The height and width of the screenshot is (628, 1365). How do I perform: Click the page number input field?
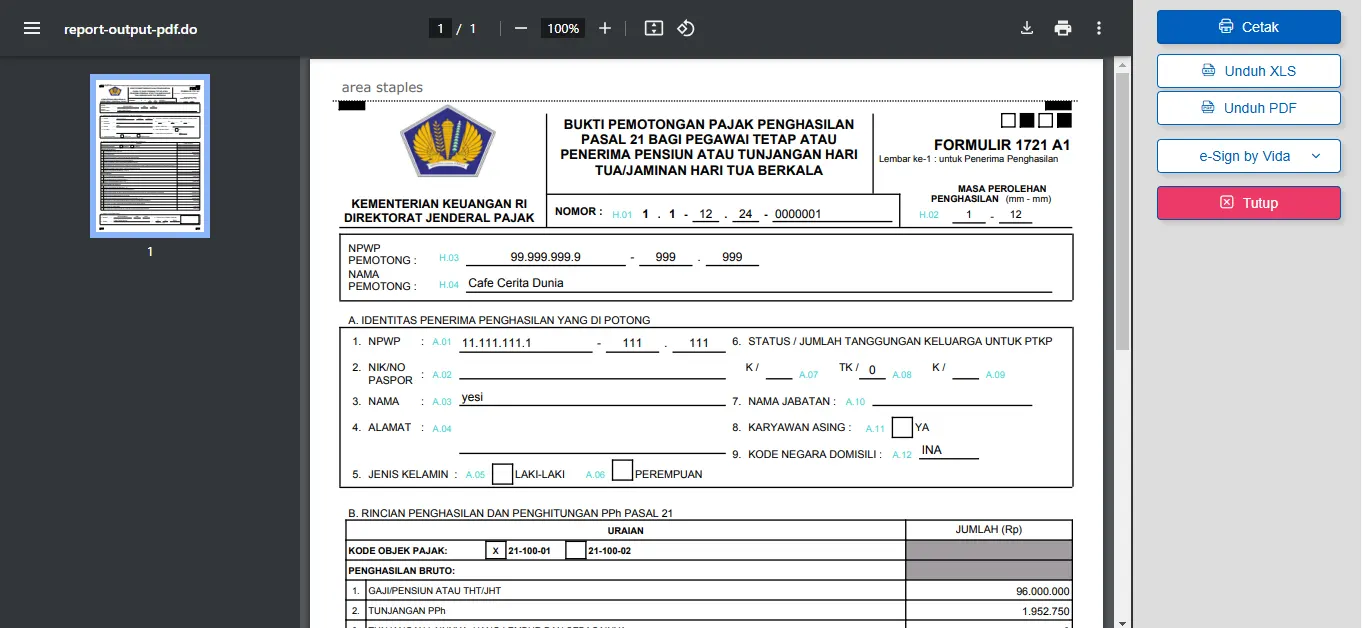coord(440,28)
